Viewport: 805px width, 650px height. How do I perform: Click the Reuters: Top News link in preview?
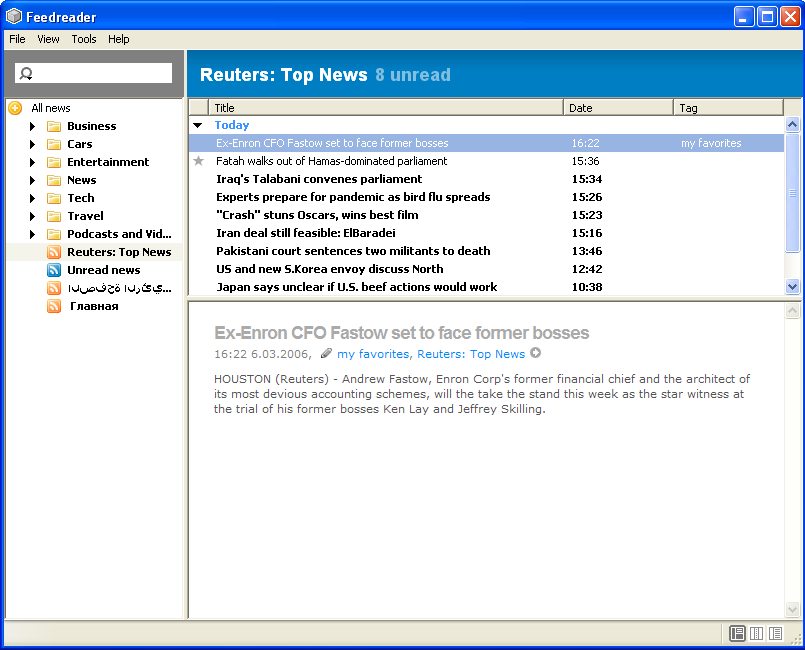point(471,354)
